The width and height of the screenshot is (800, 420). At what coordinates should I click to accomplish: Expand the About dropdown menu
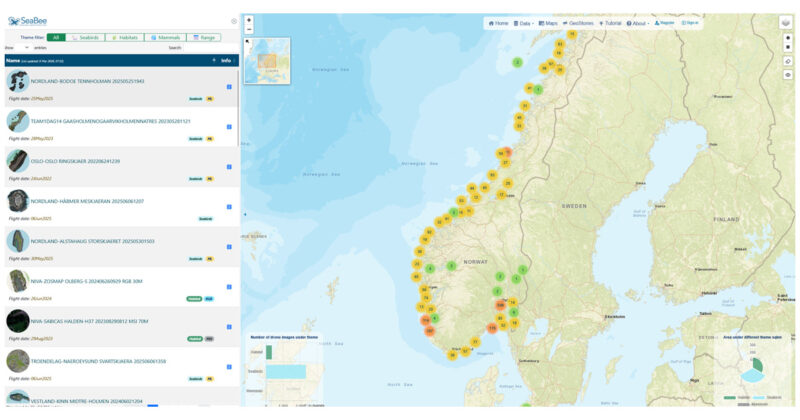tap(639, 22)
